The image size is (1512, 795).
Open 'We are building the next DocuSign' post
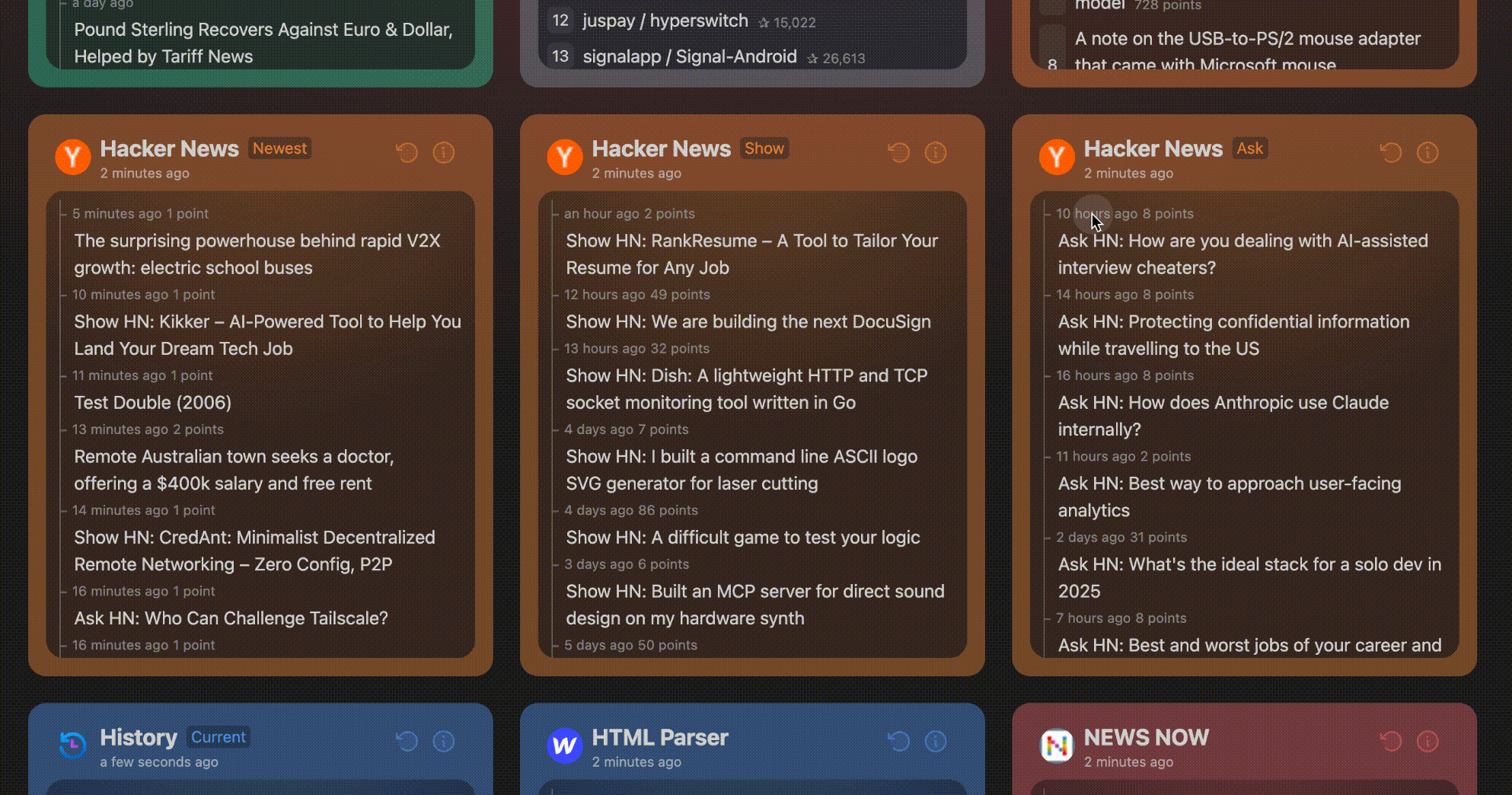[748, 322]
